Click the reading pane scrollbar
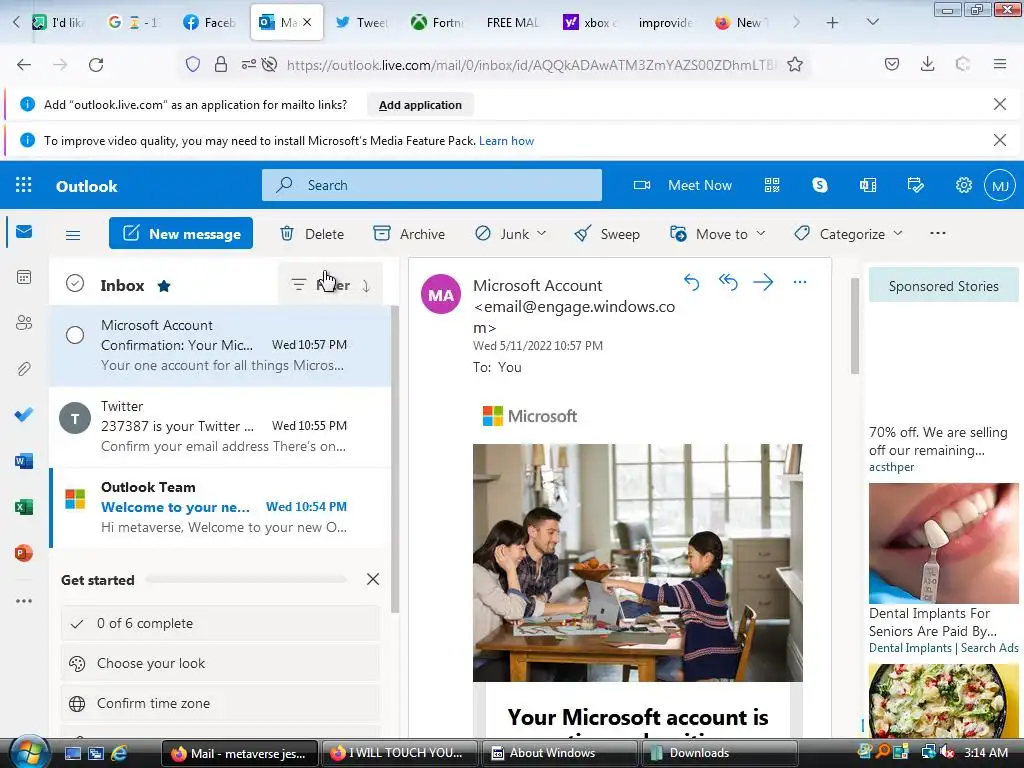1024x768 pixels. (x=854, y=326)
